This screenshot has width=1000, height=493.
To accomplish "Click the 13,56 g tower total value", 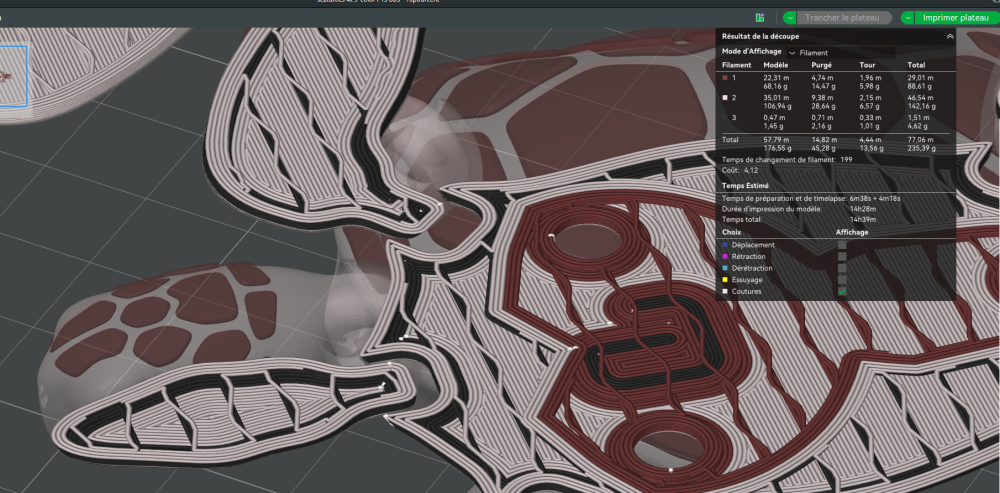I will point(871,148).
